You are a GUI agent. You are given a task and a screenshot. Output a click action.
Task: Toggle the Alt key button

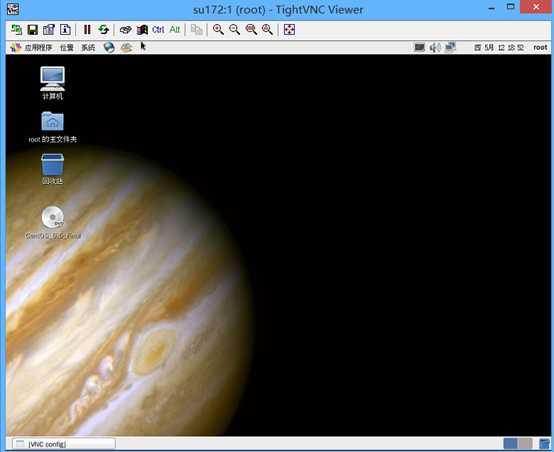175,30
